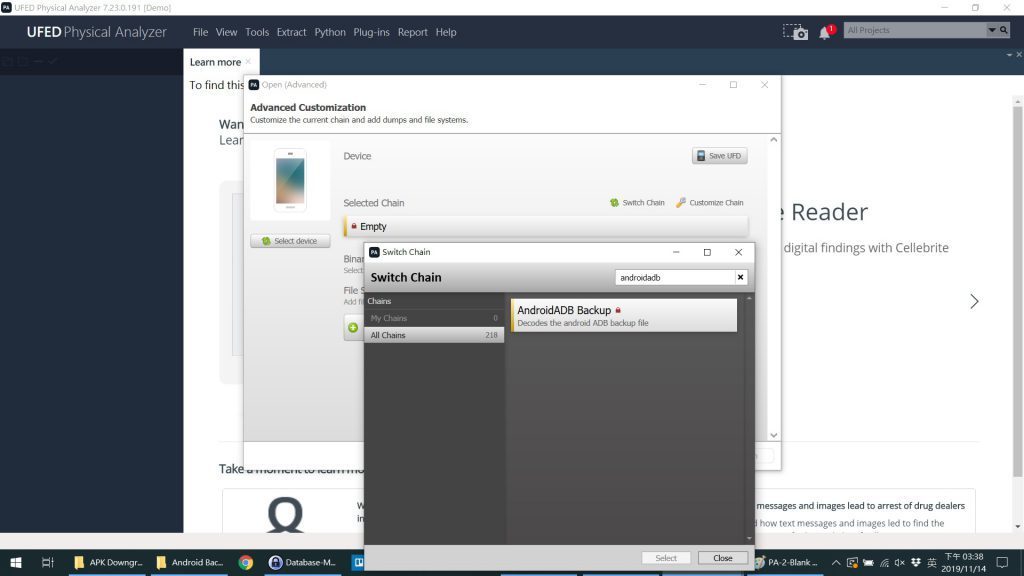Close the Open (Advanced) dialog window
The image size is (1024, 576).
[x=764, y=85]
